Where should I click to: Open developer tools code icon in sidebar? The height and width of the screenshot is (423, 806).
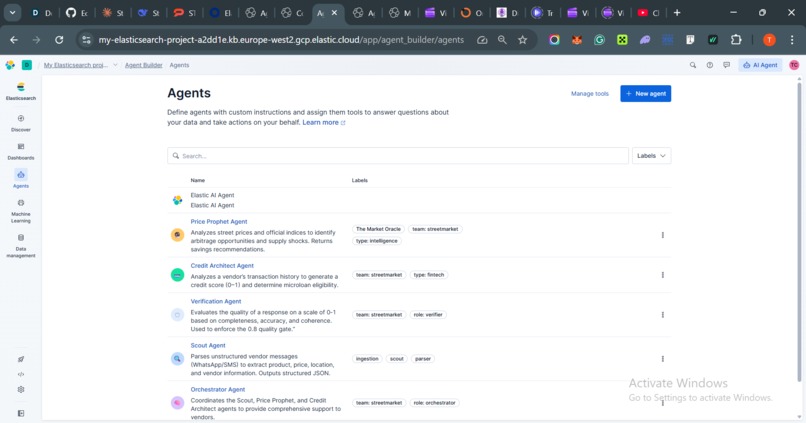coord(21,374)
